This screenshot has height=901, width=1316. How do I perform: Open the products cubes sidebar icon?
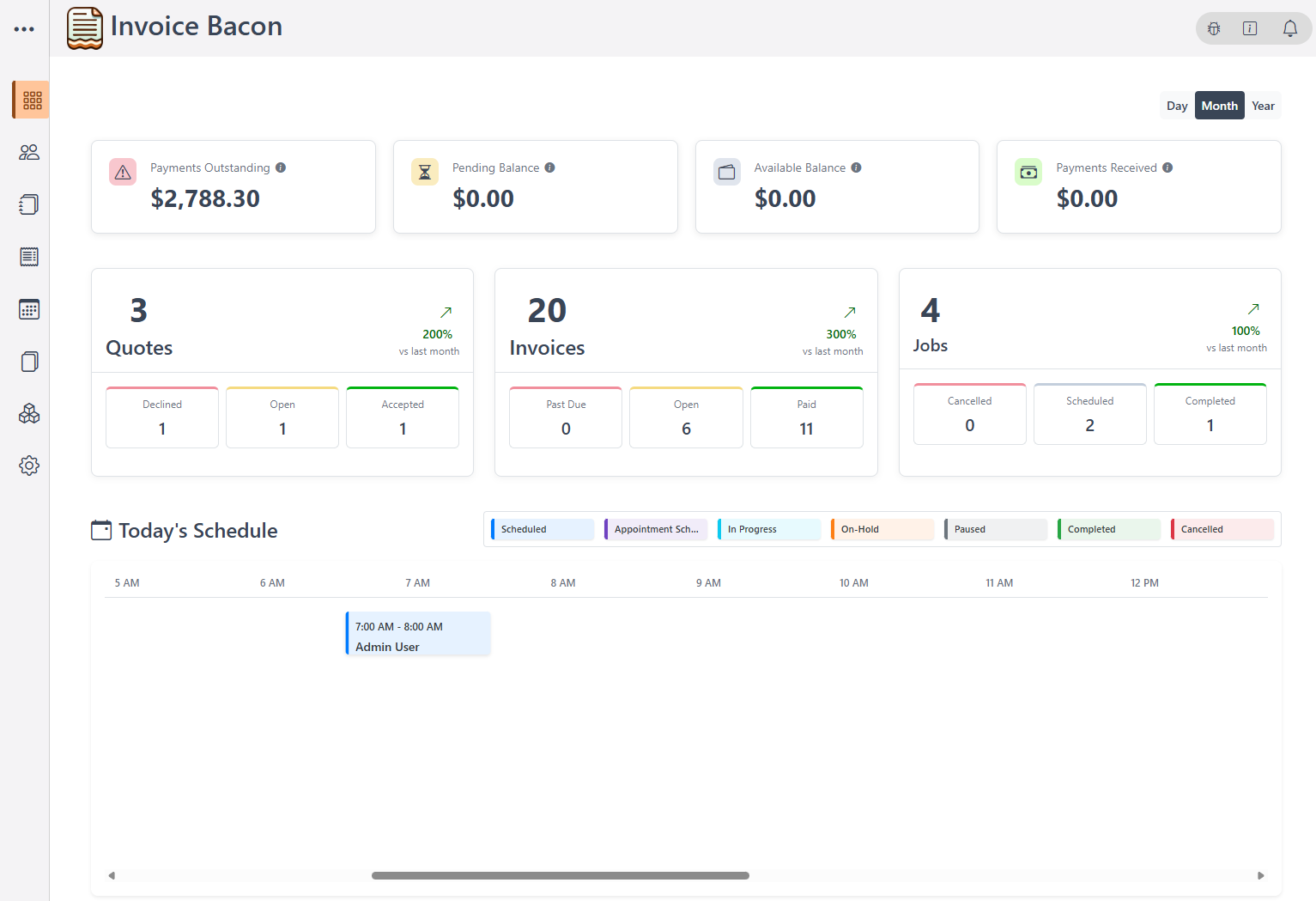click(x=29, y=414)
